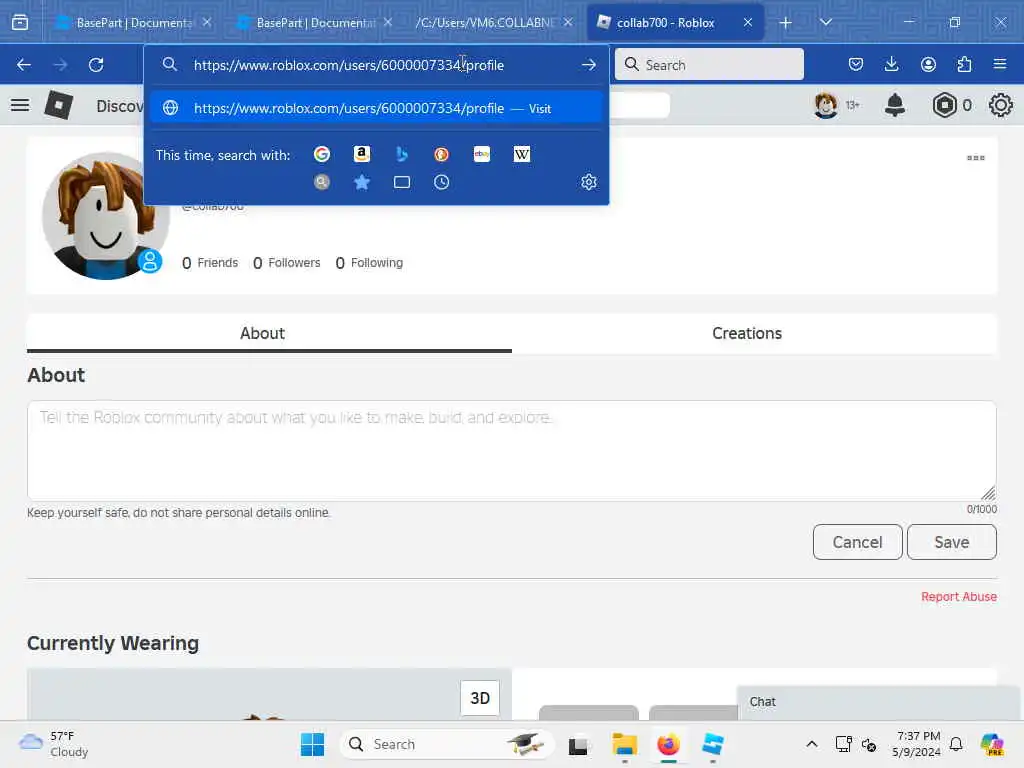Click Roblox logo home icon
The width and height of the screenshot is (1024, 768).
58,104
